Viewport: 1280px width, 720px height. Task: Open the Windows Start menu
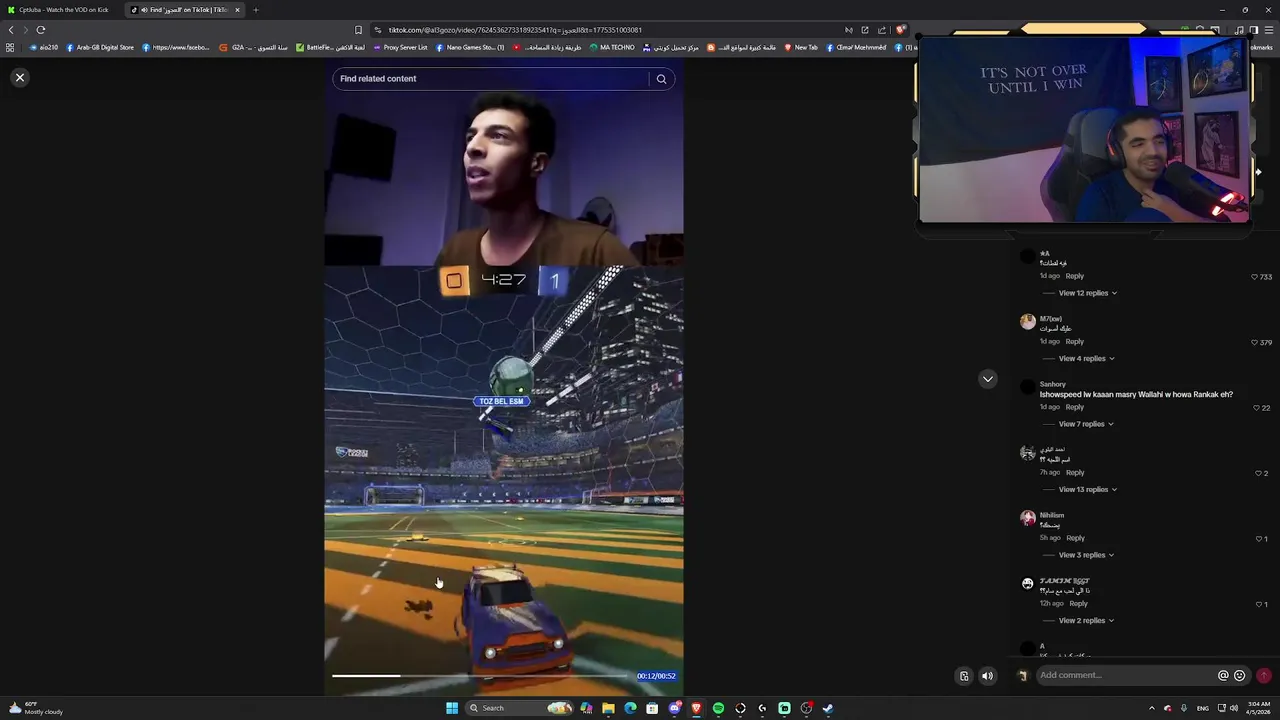[452, 708]
